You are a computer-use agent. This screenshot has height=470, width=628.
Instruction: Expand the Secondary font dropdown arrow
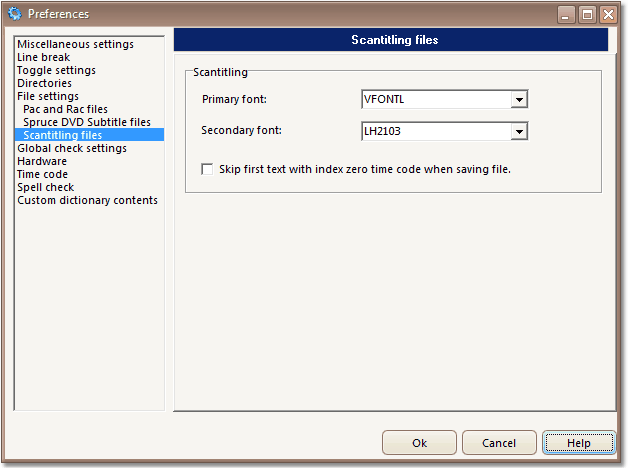[x=519, y=131]
